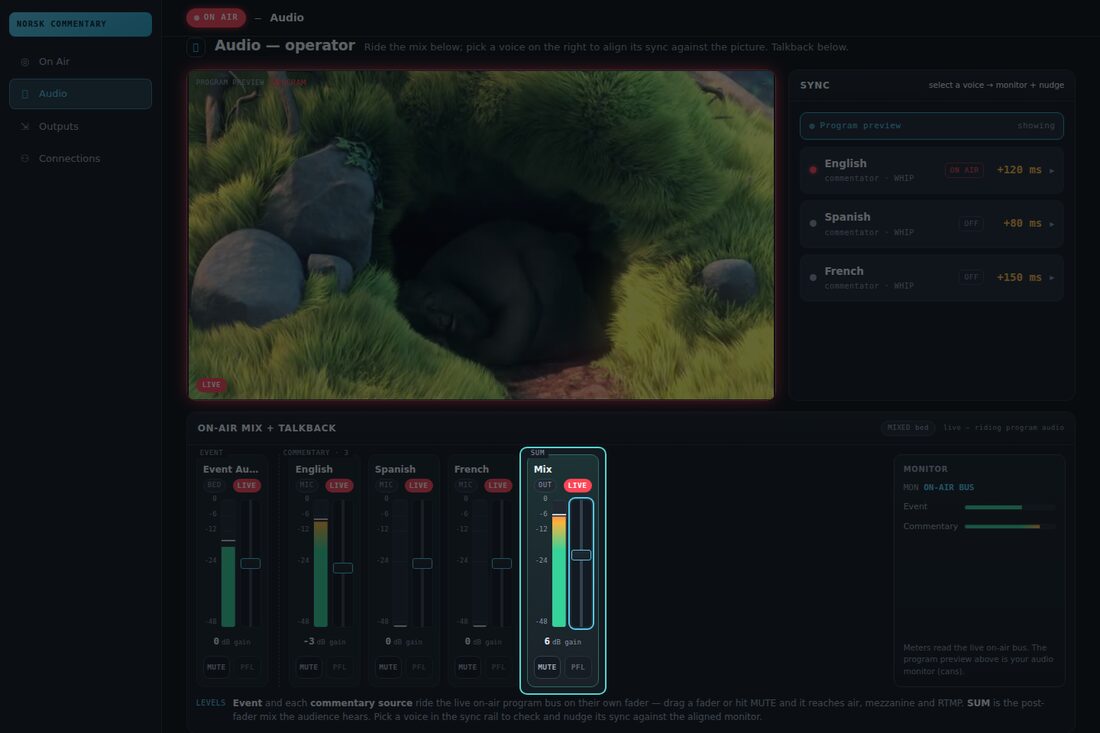Mute the English commentary channel

309,667
